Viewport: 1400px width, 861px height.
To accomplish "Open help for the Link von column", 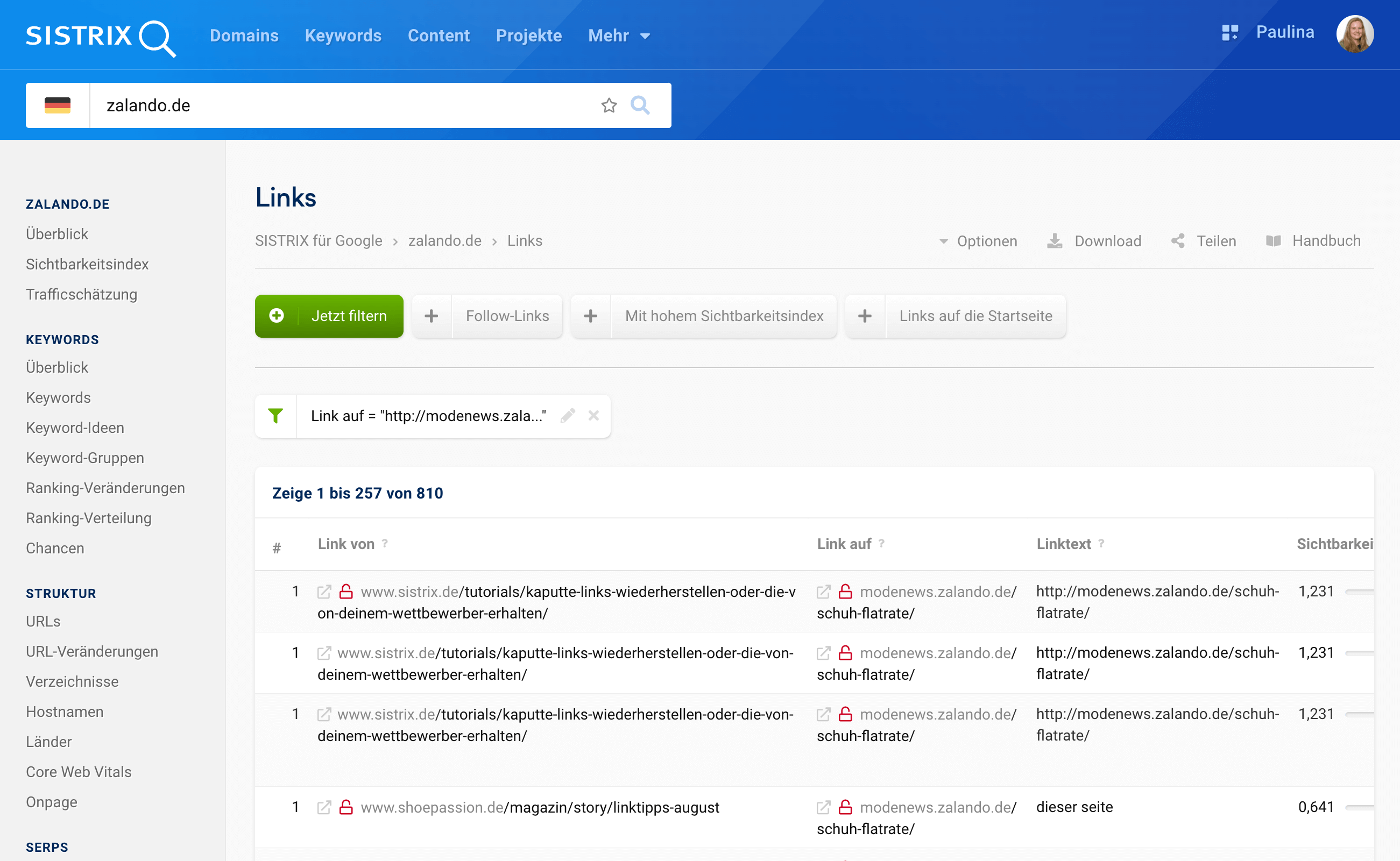I will 385,543.
